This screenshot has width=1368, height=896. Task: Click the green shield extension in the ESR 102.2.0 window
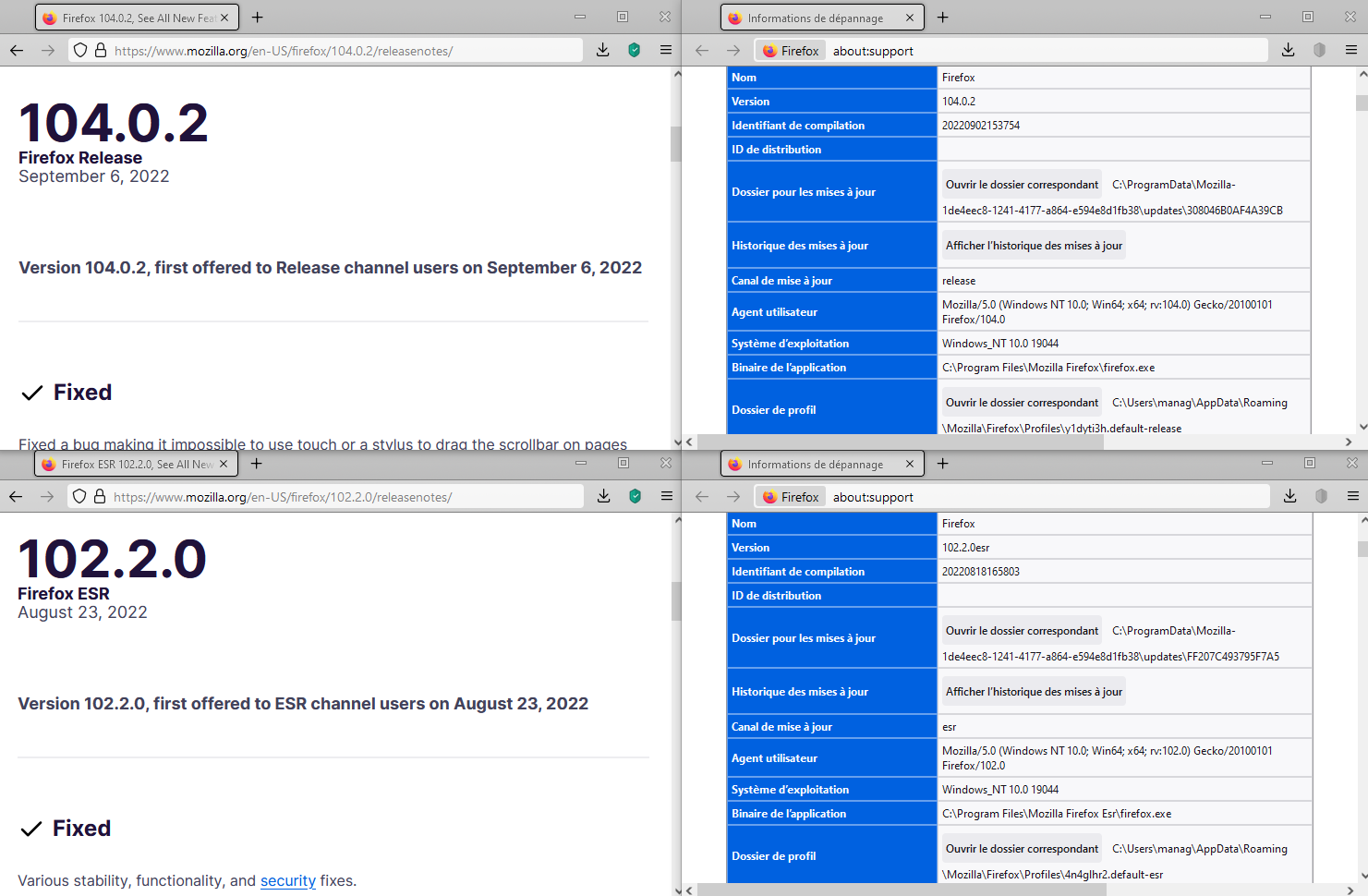[636, 497]
